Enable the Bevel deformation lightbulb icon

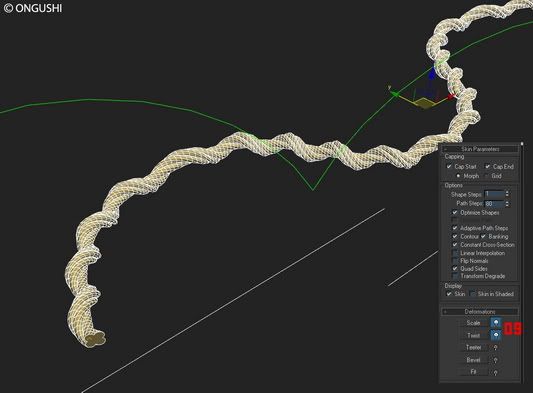click(496, 360)
